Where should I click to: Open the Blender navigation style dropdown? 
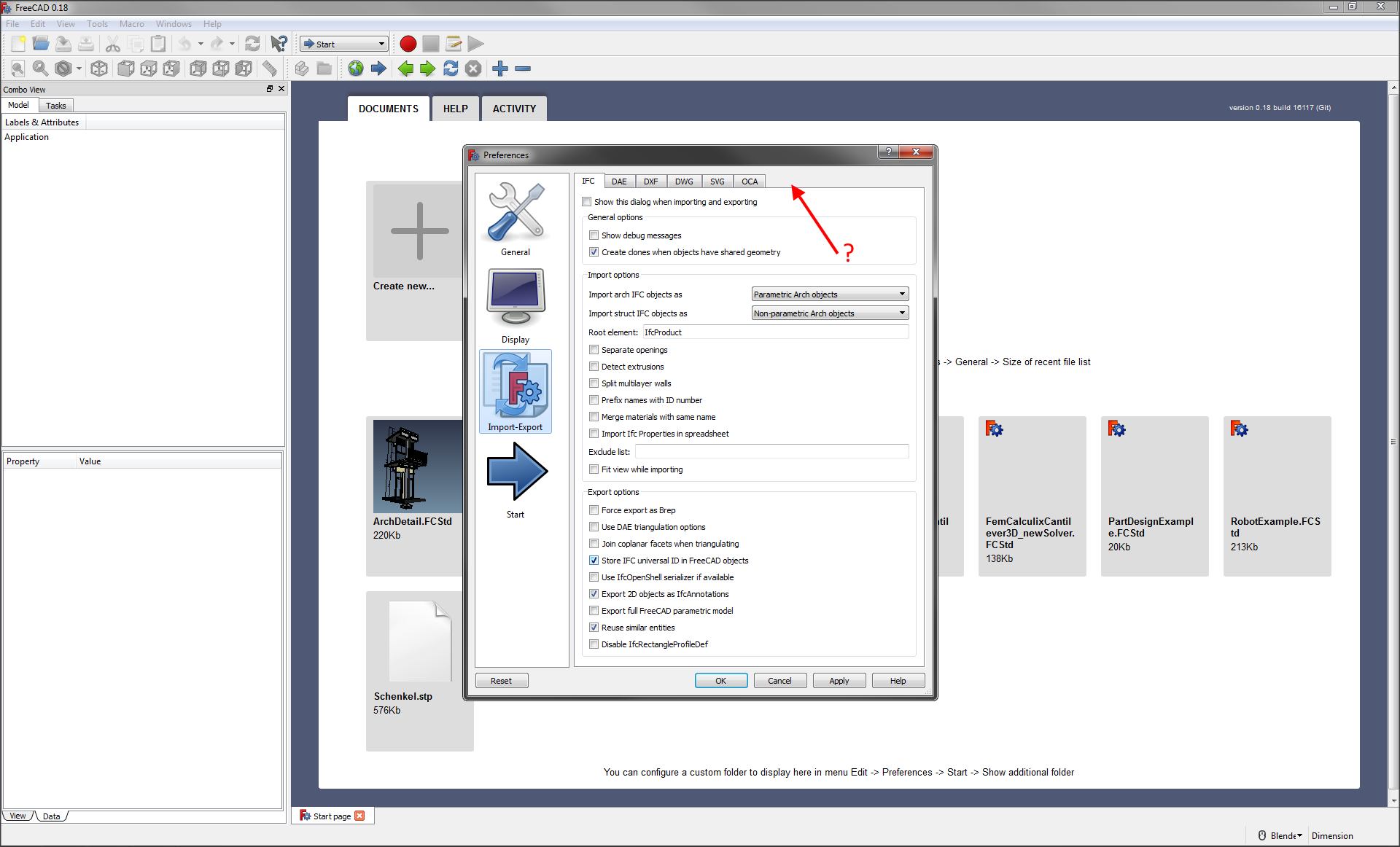pos(1281,835)
